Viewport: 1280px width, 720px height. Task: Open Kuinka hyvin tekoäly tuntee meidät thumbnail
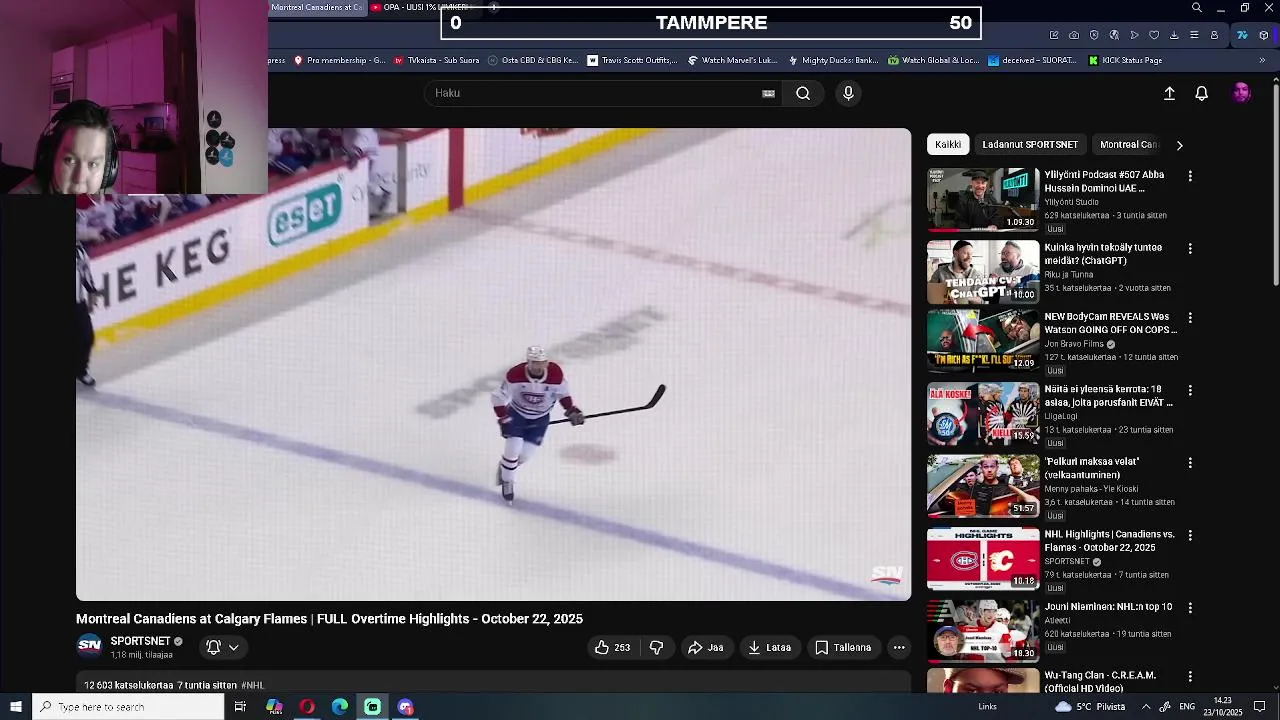pyautogui.click(x=983, y=272)
